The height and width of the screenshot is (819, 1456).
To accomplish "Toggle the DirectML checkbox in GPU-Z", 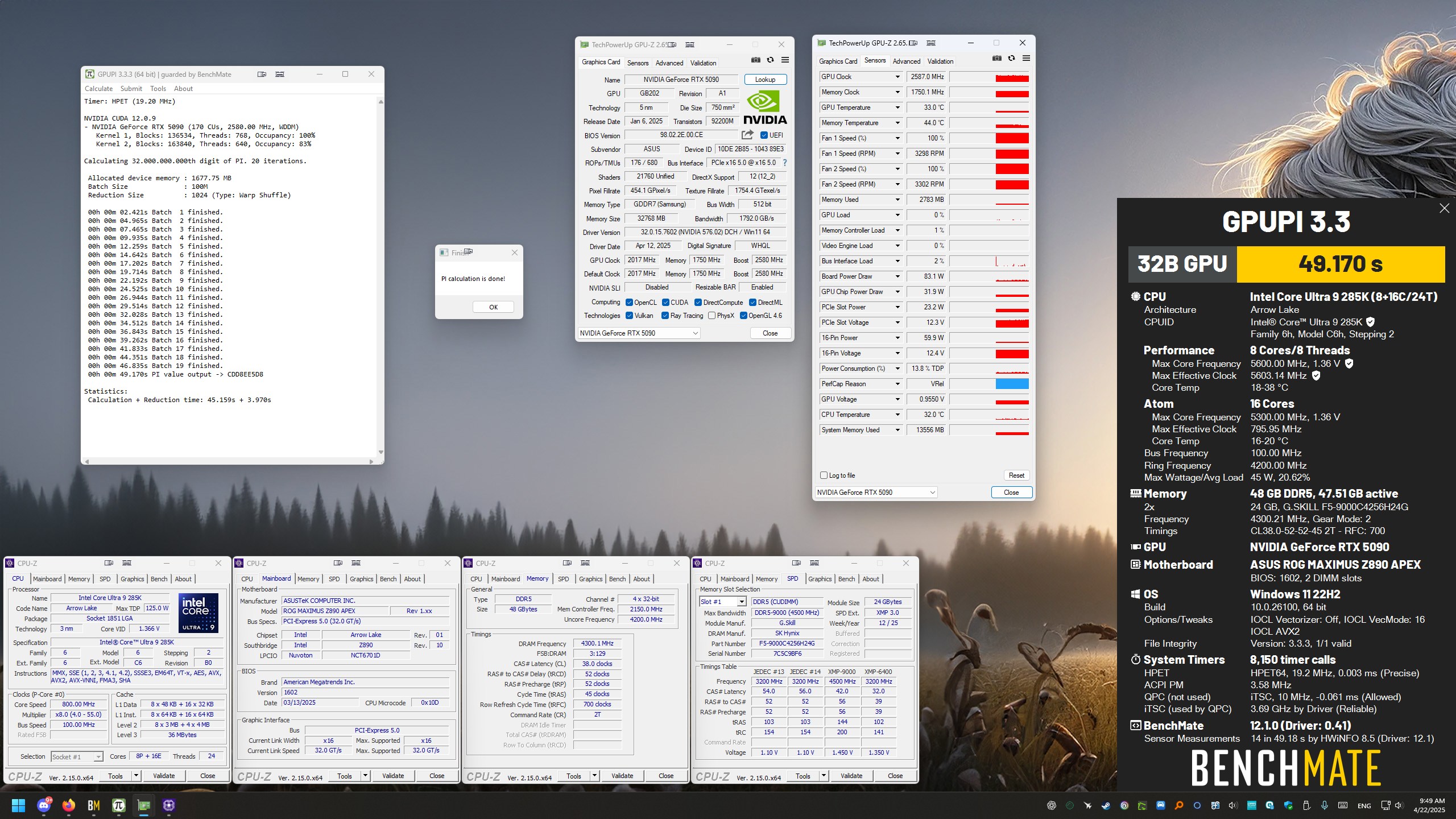I will (753, 303).
